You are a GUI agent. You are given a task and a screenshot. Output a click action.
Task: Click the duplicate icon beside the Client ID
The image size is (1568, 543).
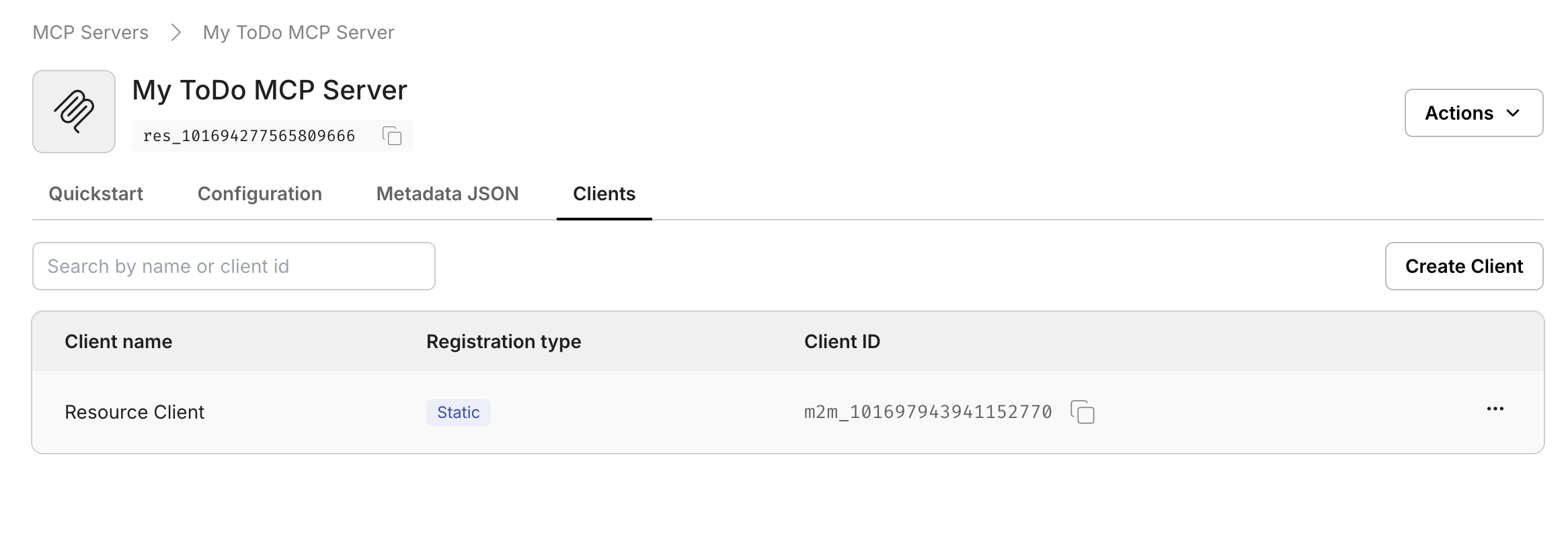tap(1083, 412)
